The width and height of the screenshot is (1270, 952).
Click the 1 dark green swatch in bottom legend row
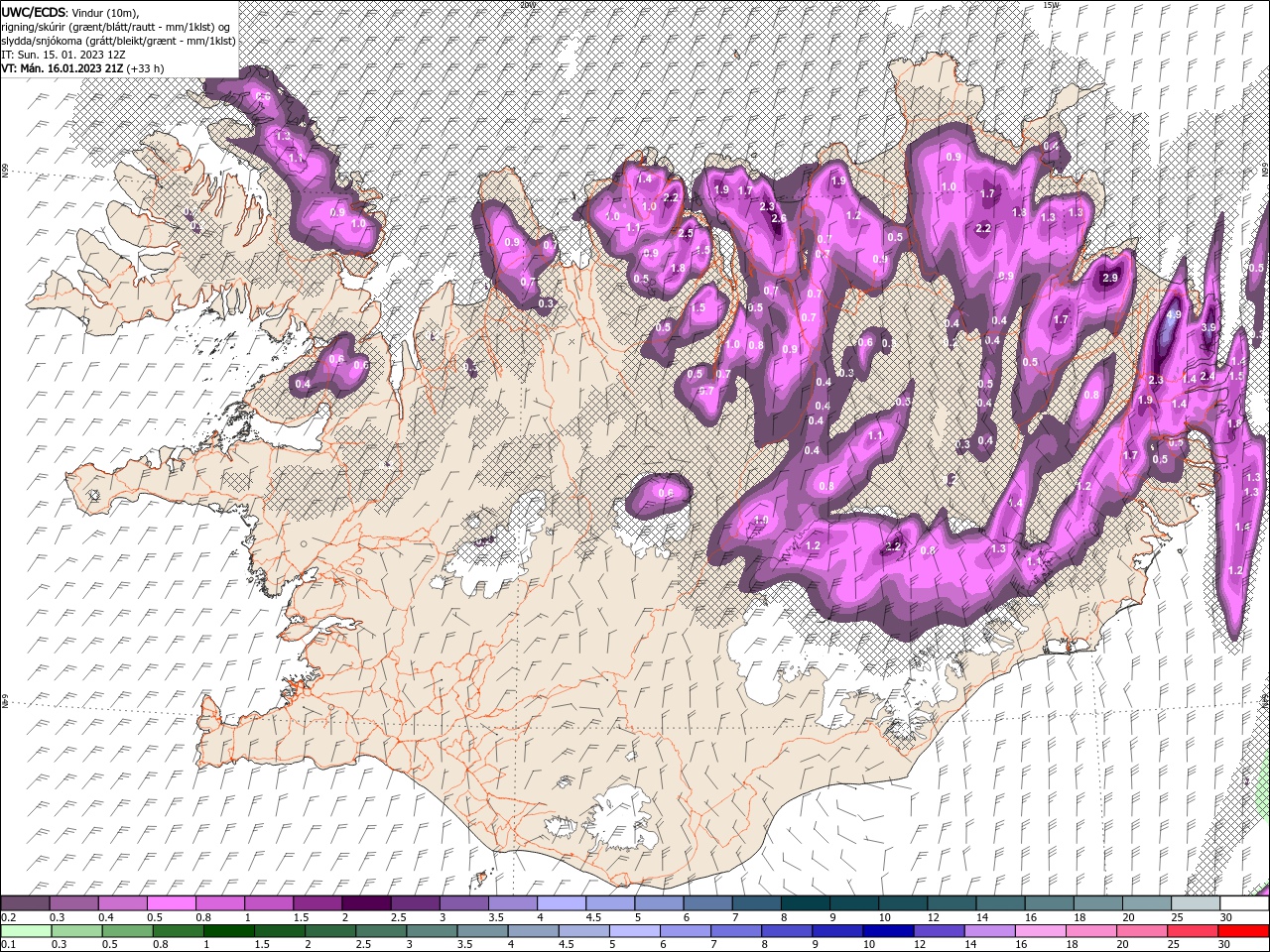point(229,931)
